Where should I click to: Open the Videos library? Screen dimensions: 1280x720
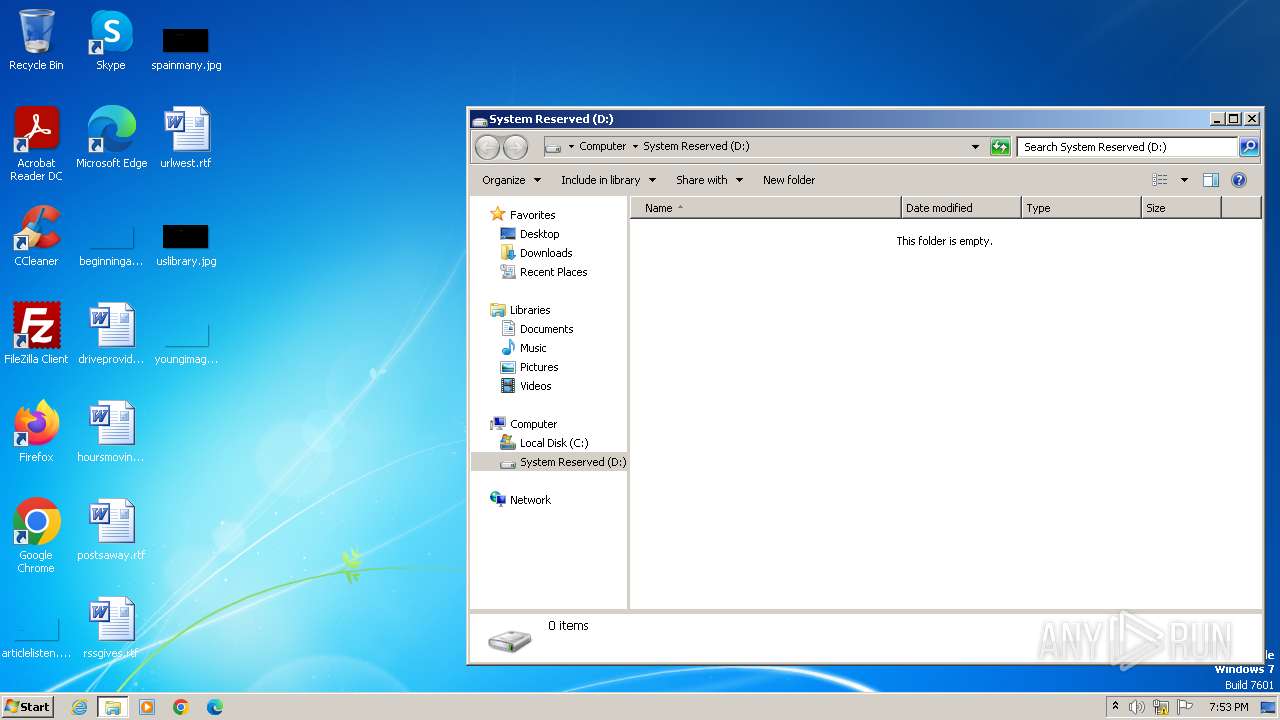tap(535, 386)
